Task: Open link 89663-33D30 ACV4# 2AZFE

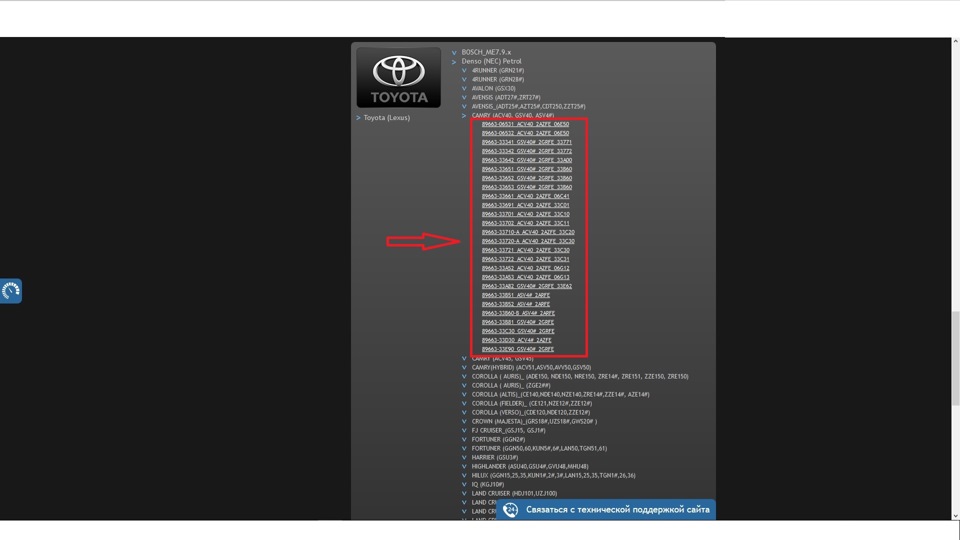Action: (516, 340)
